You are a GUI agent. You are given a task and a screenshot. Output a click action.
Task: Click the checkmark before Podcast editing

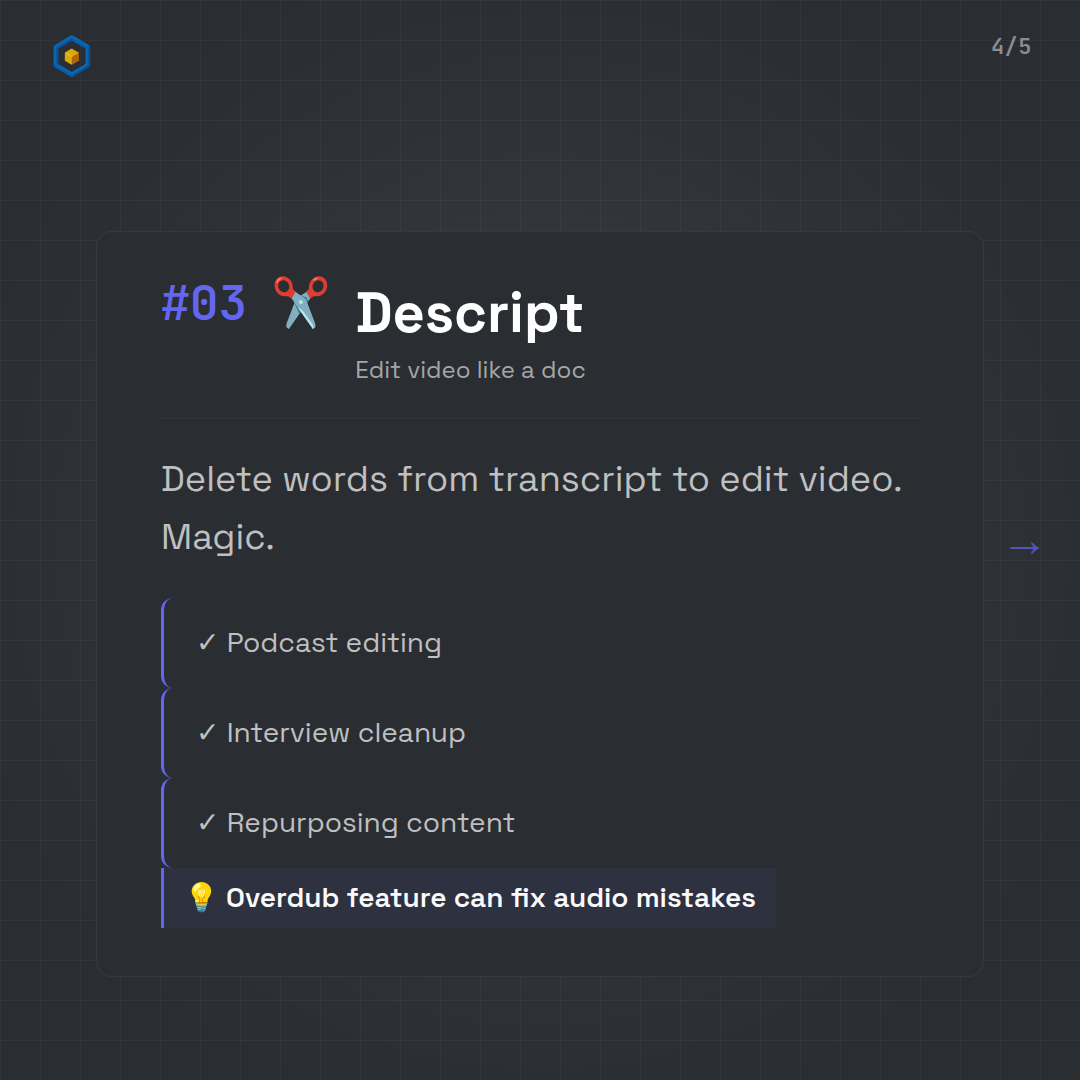207,643
